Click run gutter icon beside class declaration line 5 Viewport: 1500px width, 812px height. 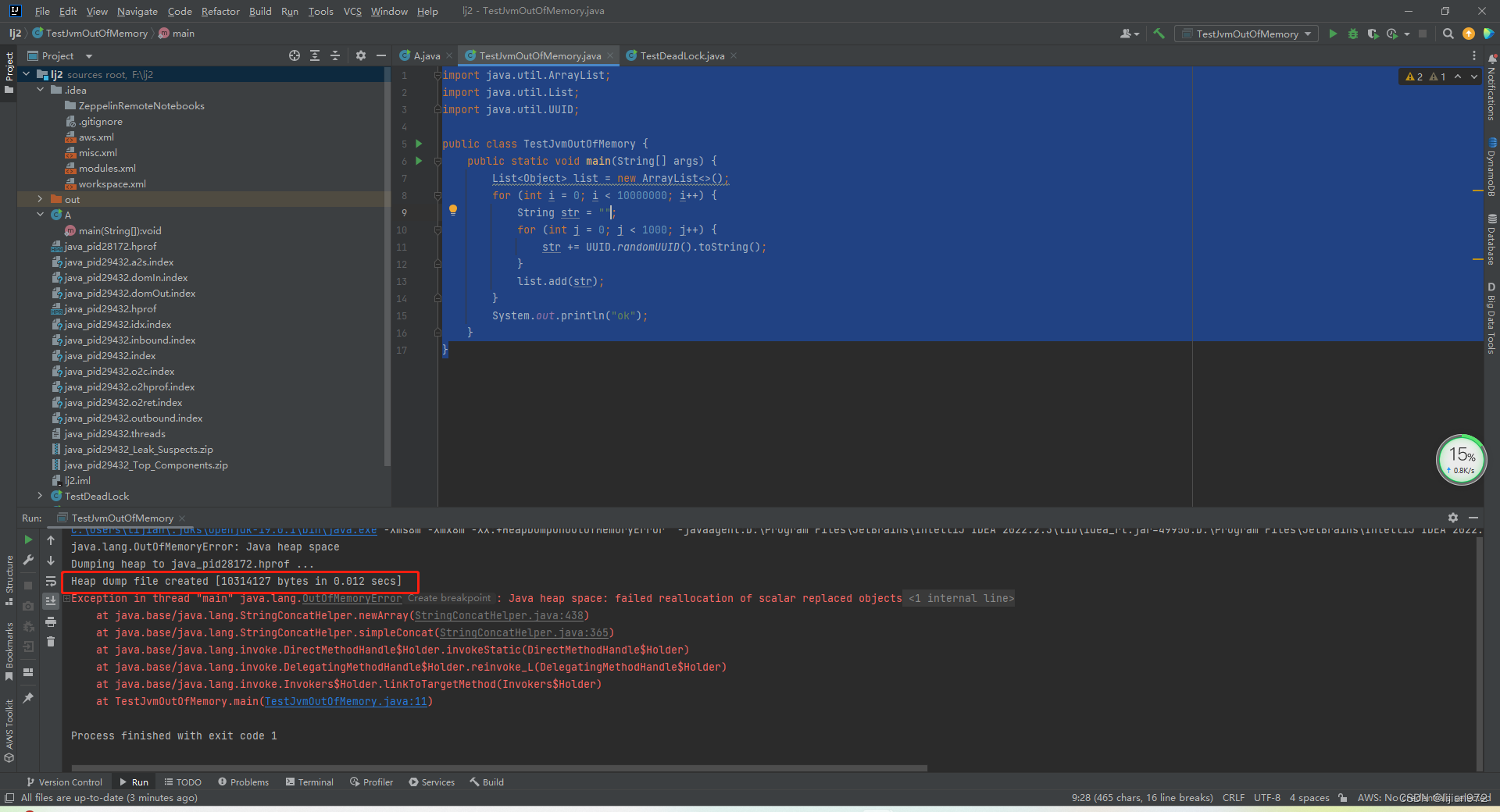[419, 144]
